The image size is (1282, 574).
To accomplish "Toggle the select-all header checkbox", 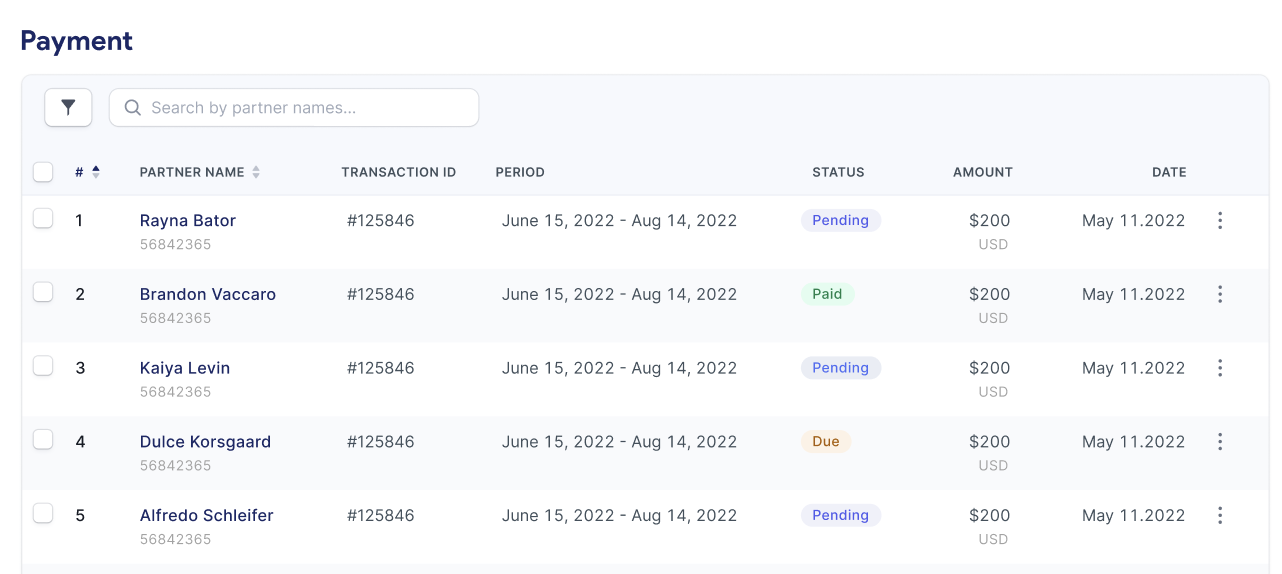I will point(43,172).
